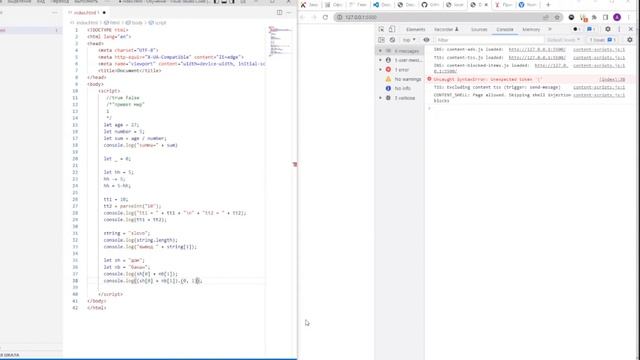
Task: Switch to the Recorder tab
Action: (446, 29)
